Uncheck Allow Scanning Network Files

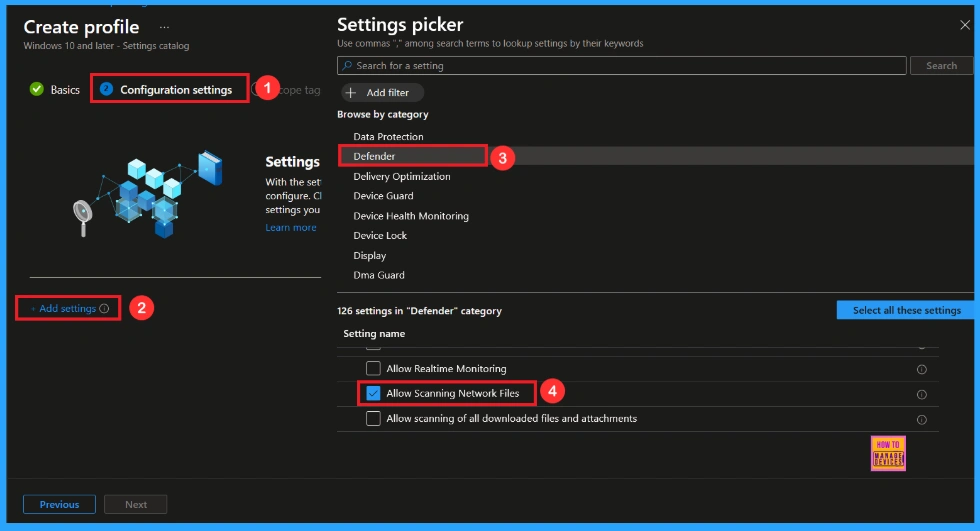pos(373,394)
